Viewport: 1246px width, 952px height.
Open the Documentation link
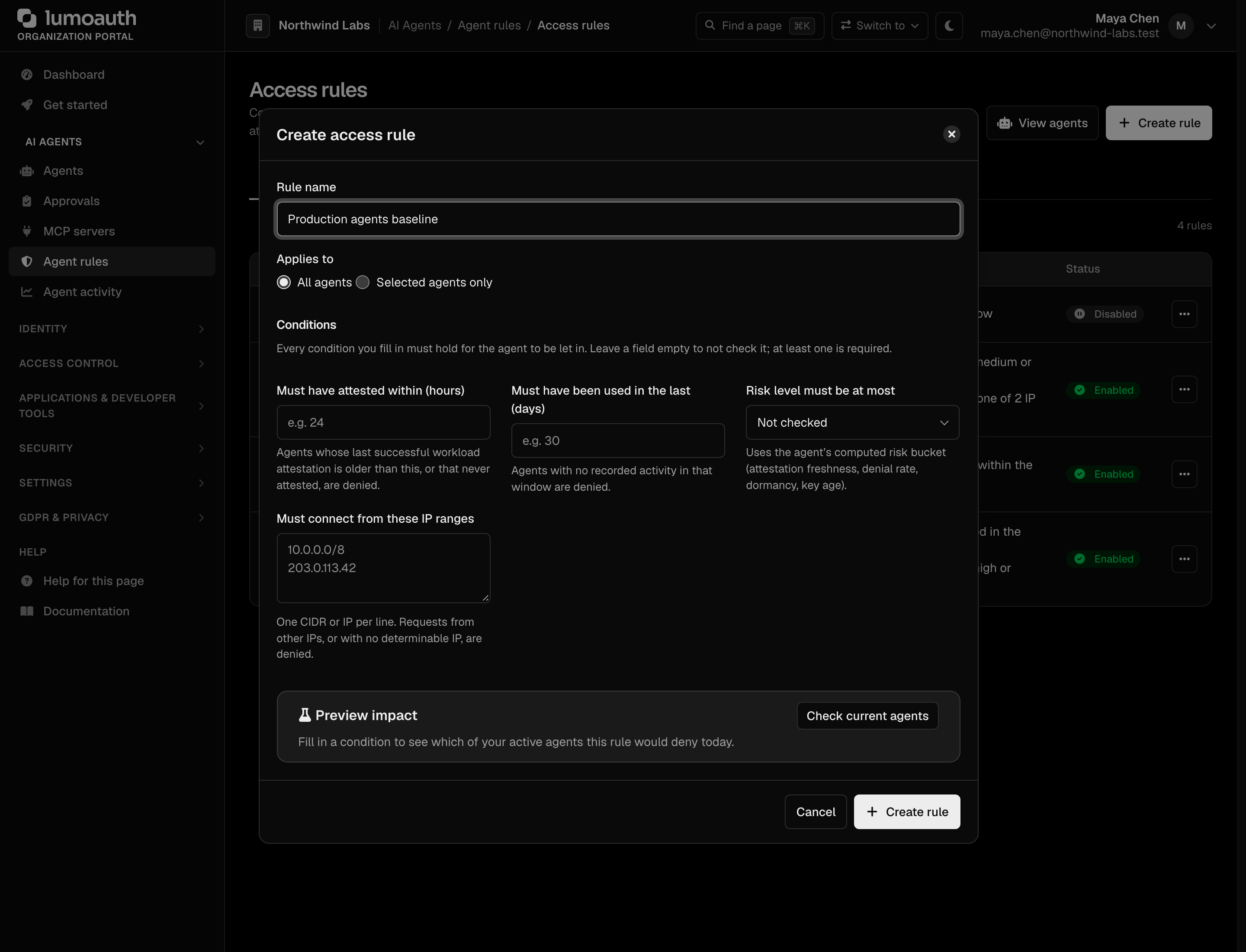[112, 611]
